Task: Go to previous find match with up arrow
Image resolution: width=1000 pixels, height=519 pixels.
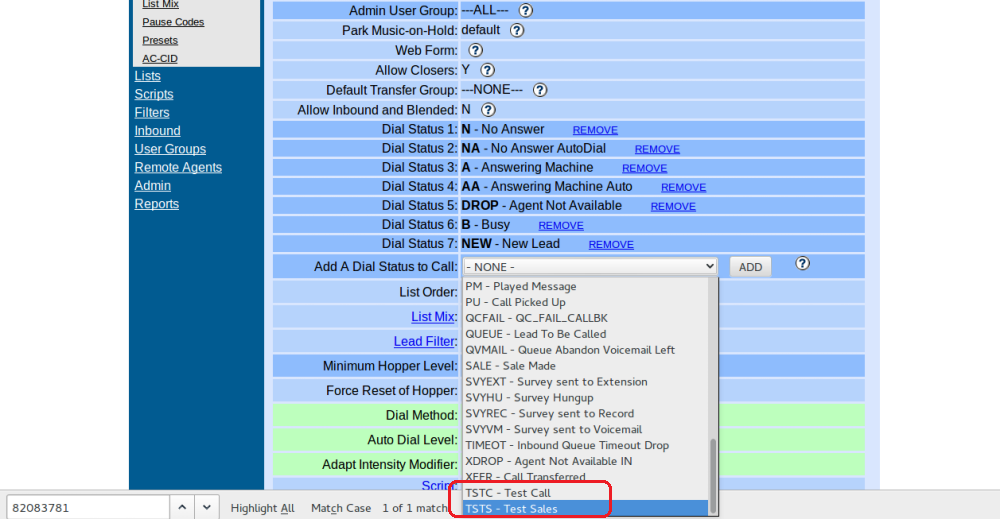Action: pos(182,508)
